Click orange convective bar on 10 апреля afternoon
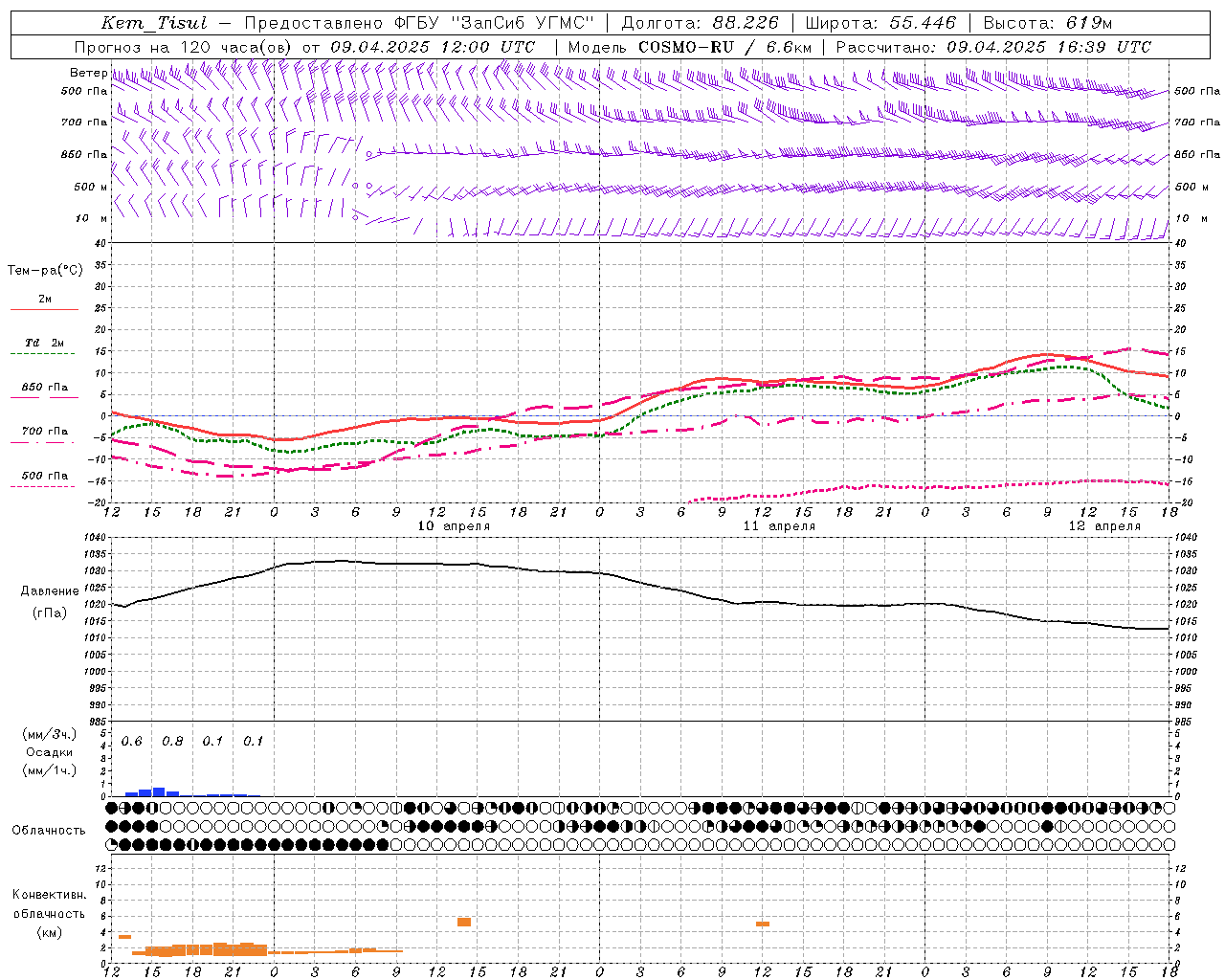 [x=464, y=922]
